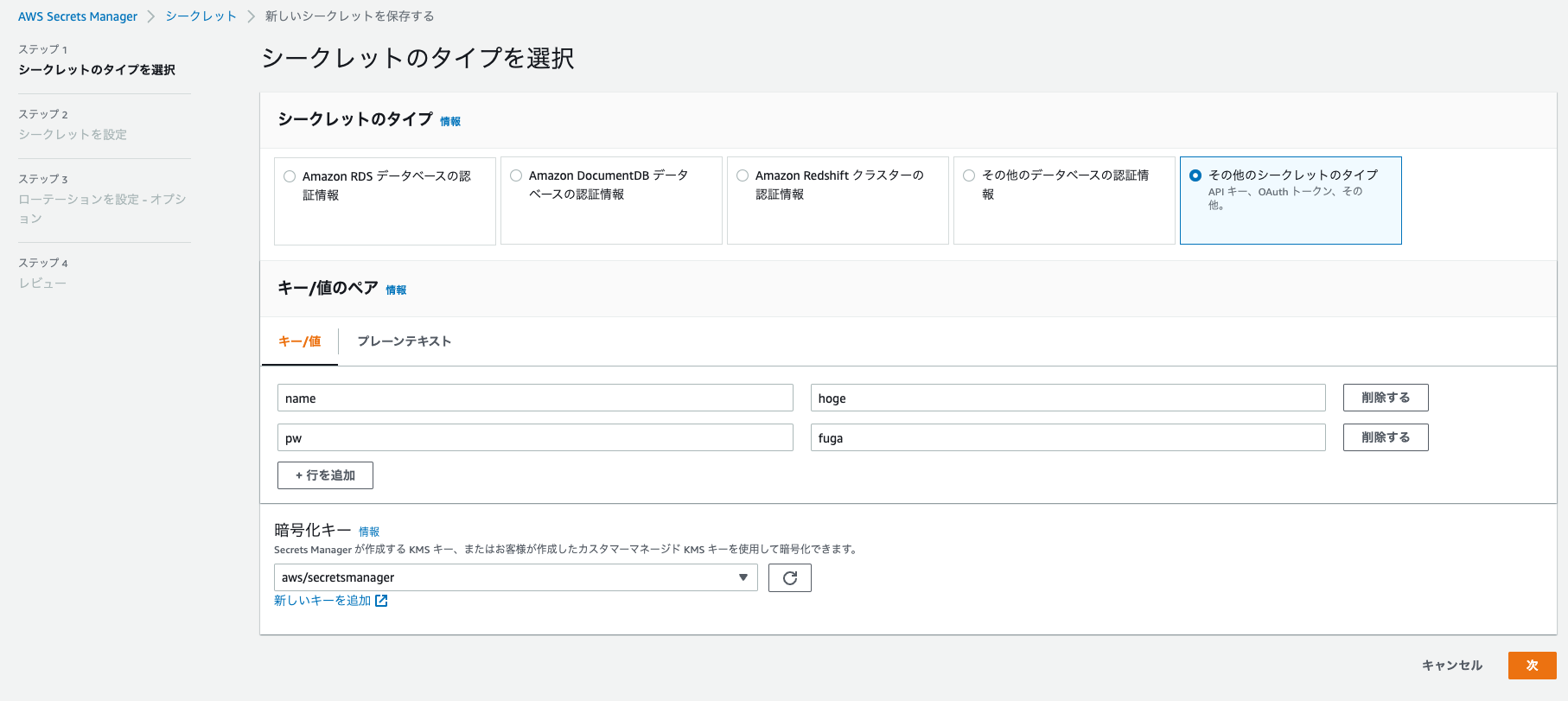Click the key field containing pw
The width and height of the screenshot is (1568, 701).
pyautogui.click(x=535, y=437)
